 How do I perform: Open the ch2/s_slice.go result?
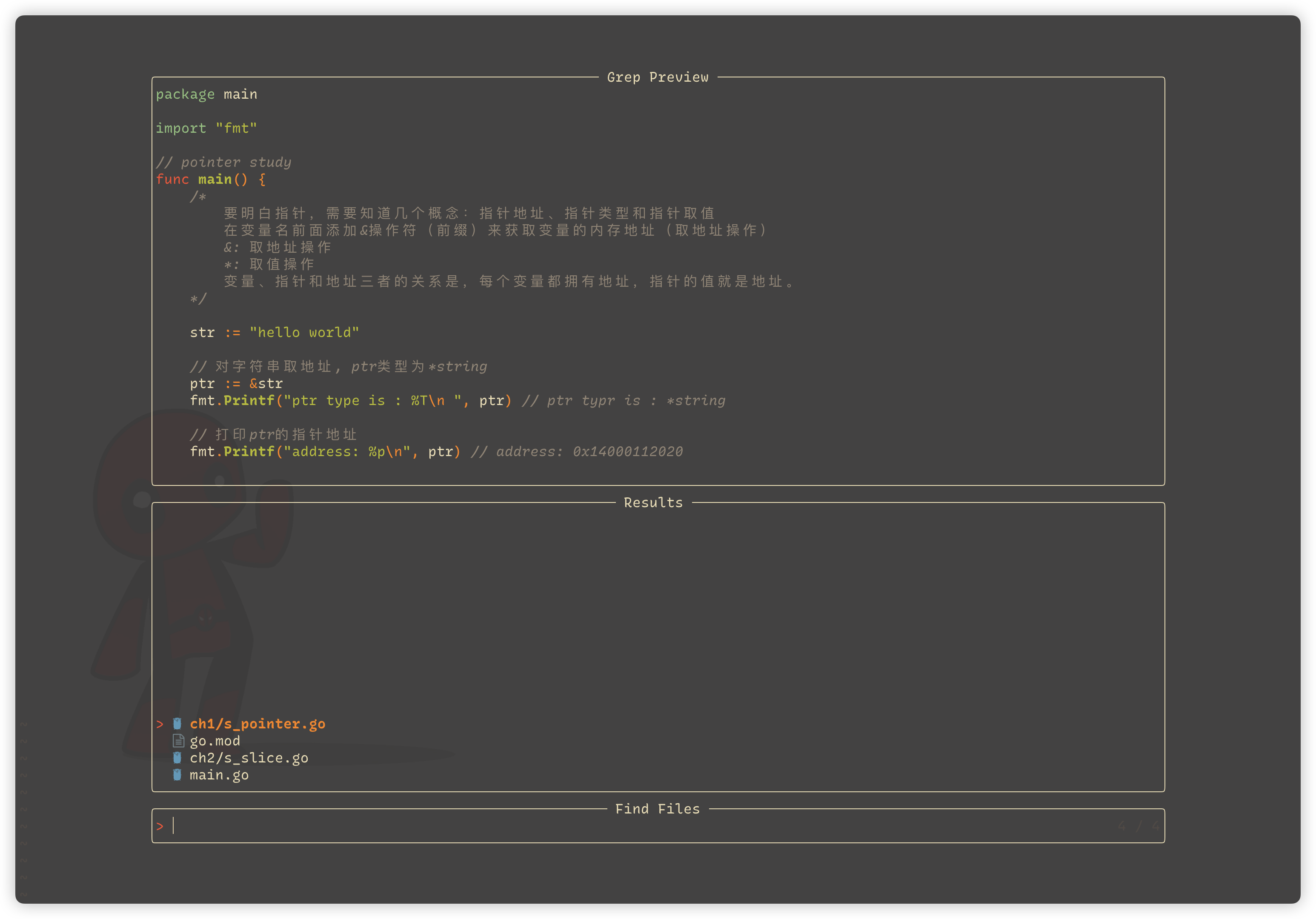[x=249, y=758]
